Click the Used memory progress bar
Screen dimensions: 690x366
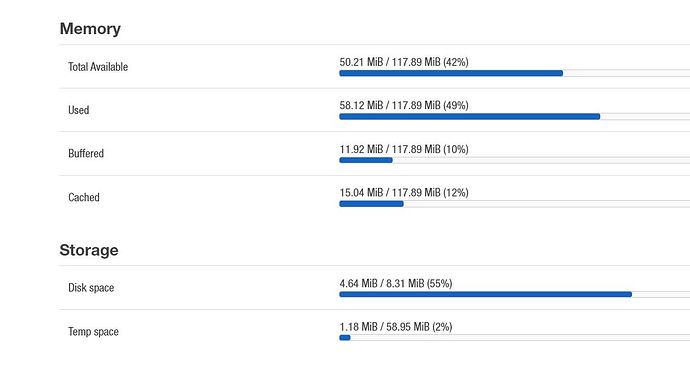pyautogui.click(x=514, y=117)
